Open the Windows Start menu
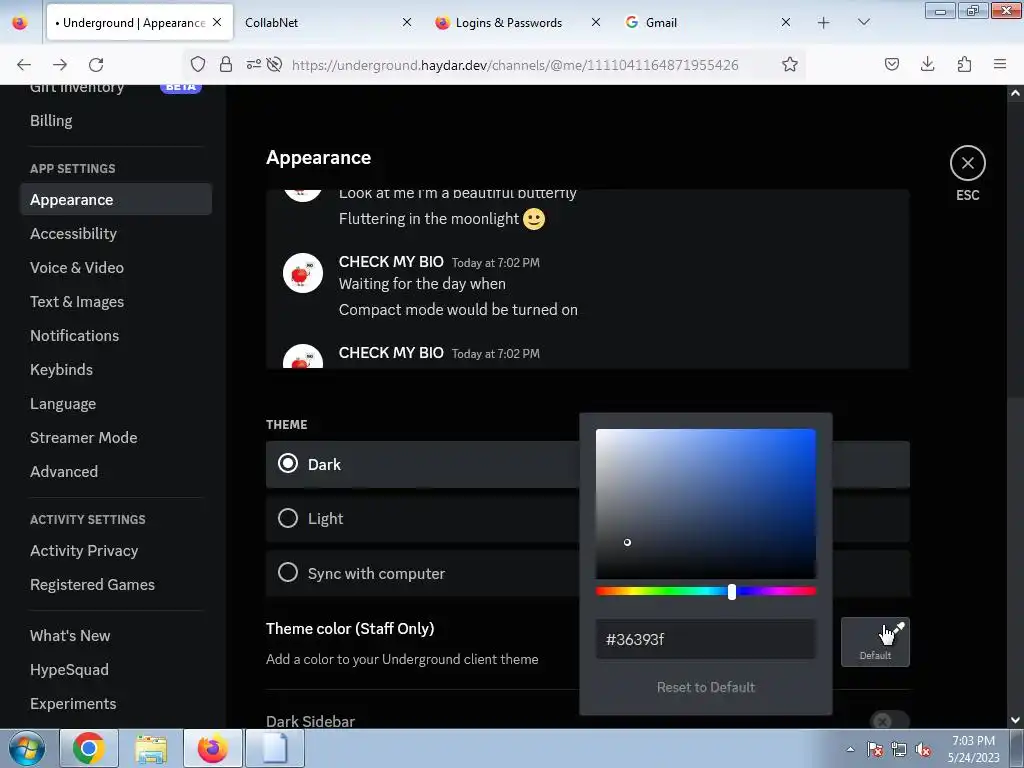 click(26, 748)
